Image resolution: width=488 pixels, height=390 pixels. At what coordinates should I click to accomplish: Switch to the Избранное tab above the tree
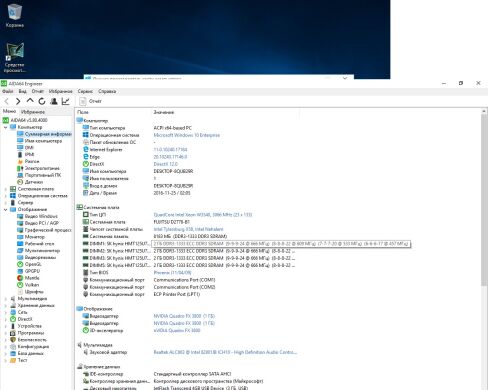(33, 112)
